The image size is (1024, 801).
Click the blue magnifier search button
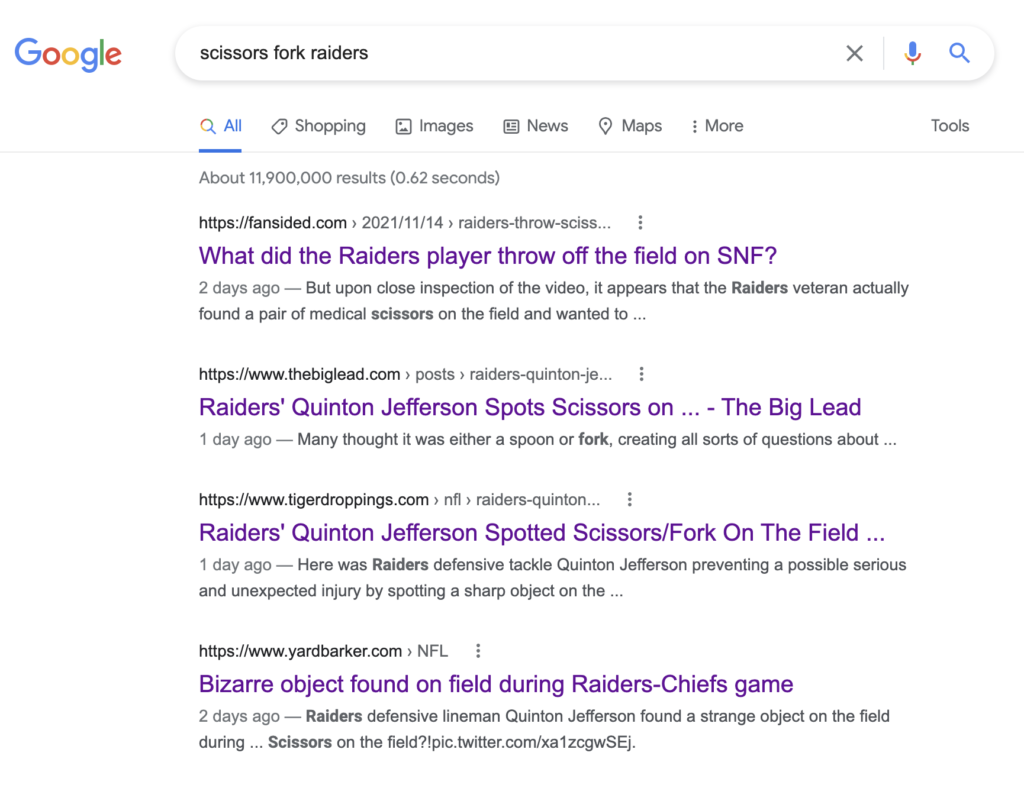click(x=959, y=53)
